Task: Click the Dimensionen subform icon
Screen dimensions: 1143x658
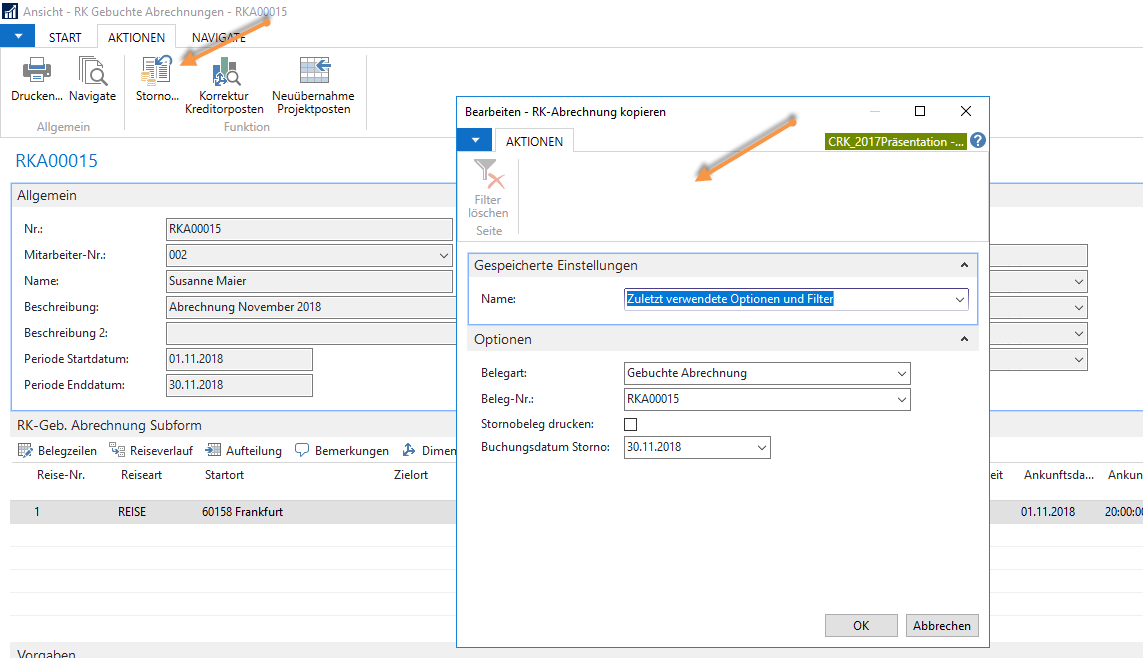Action: pyautogui.click(x=409, y=450)
